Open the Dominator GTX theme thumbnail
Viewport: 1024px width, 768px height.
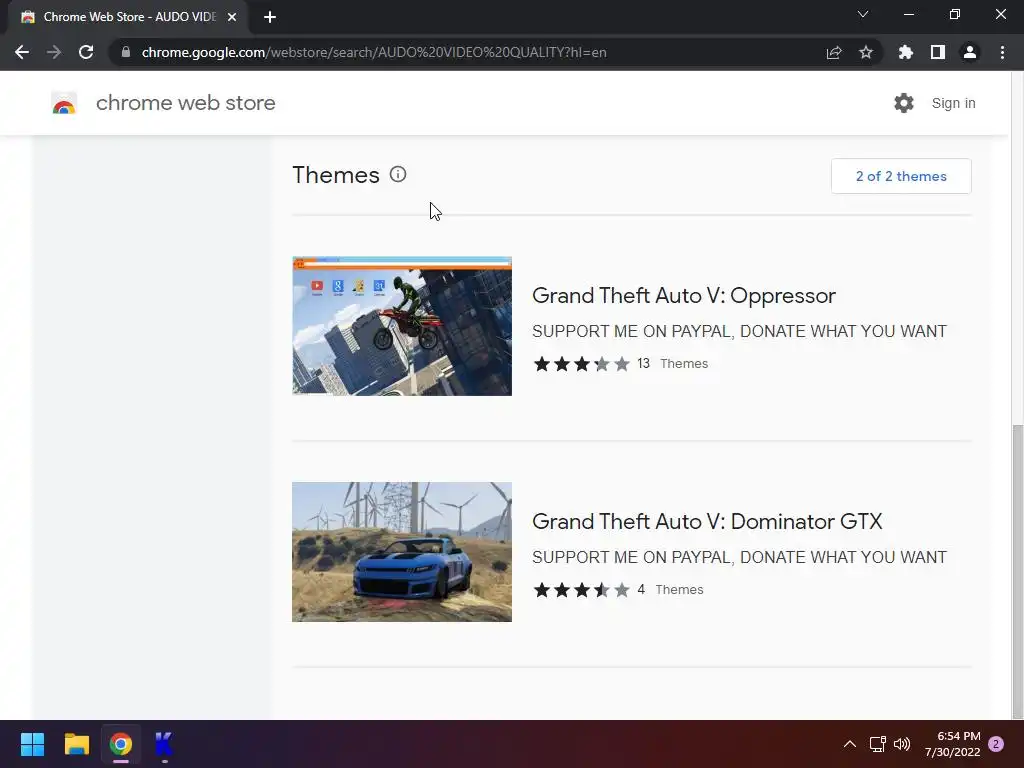point(402,552)
